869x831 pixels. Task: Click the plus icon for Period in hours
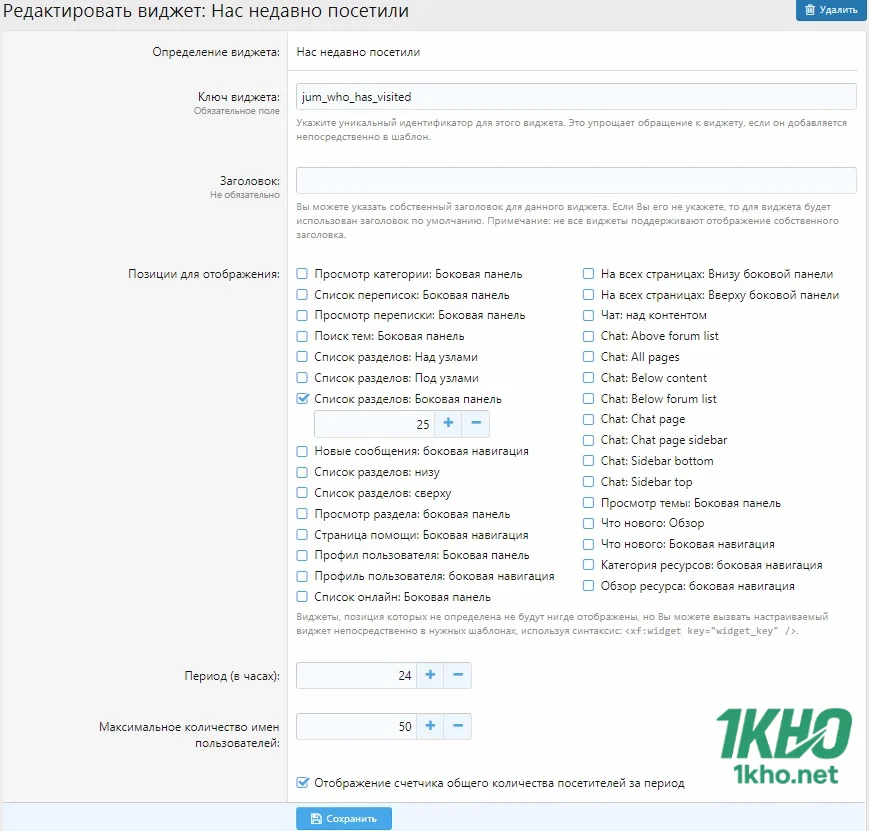pos(430,675)
